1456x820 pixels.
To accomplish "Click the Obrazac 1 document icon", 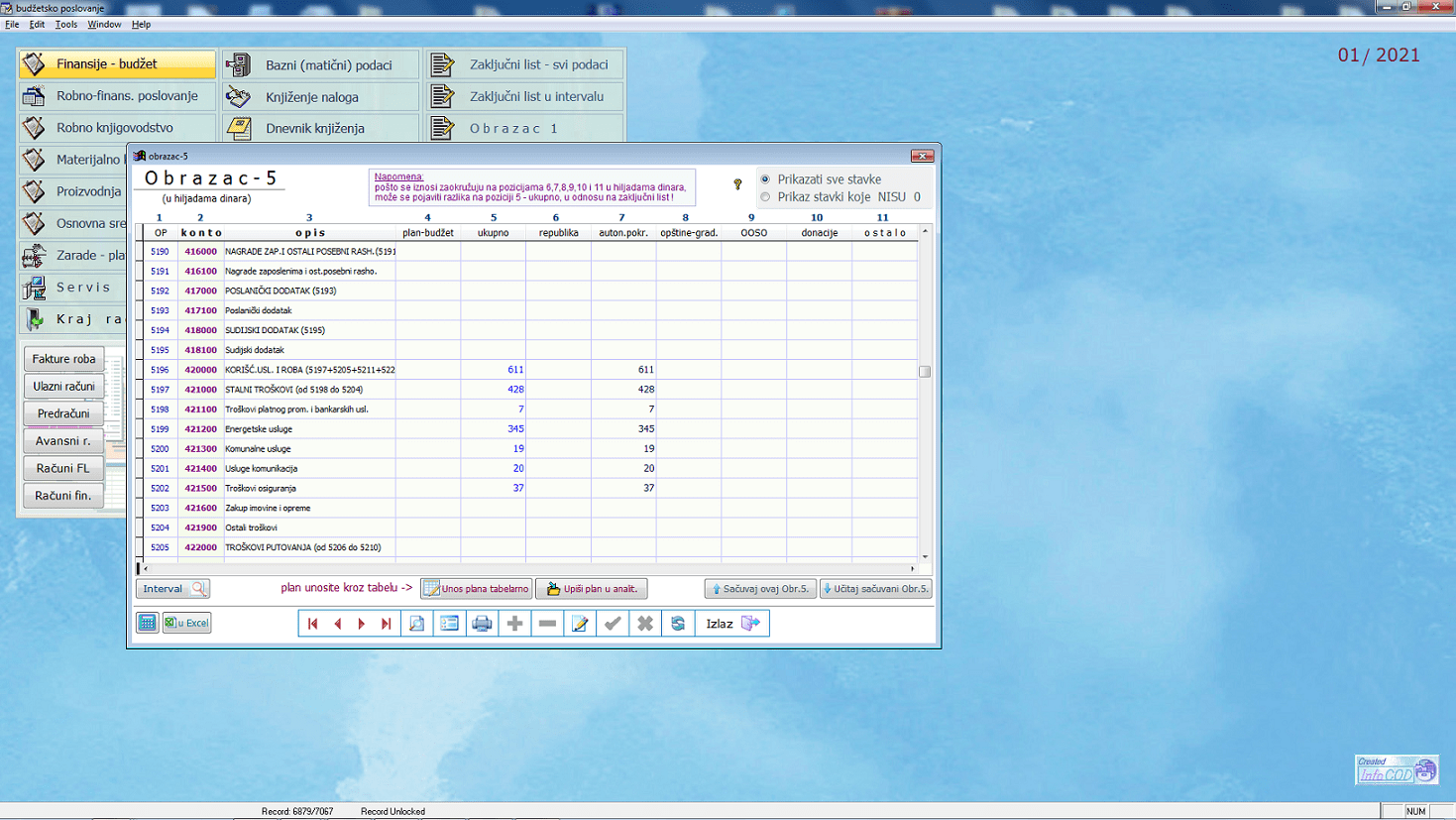I will point(442,128).
